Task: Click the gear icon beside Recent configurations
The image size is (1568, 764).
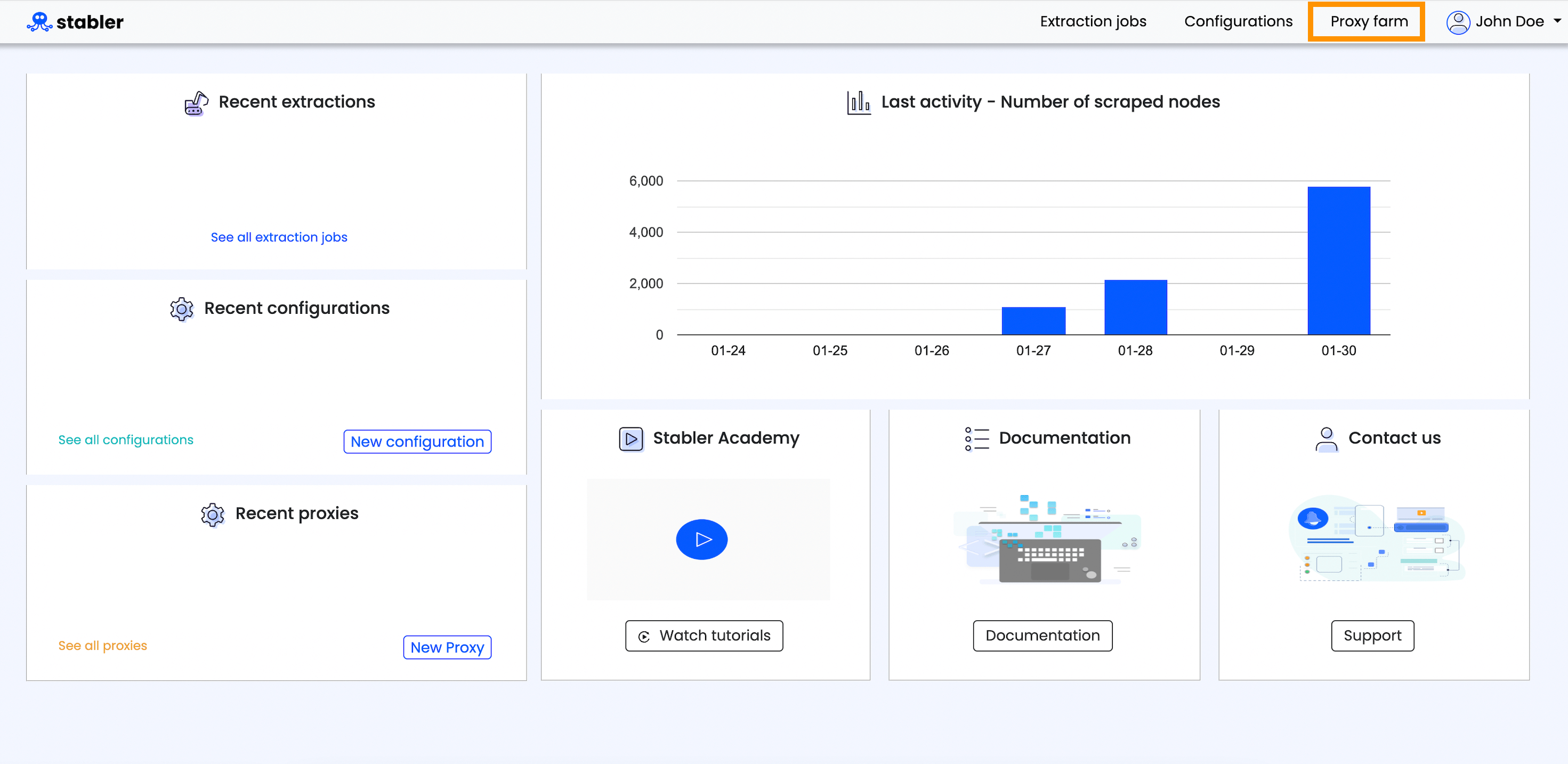Action: [x=181, y=309]
